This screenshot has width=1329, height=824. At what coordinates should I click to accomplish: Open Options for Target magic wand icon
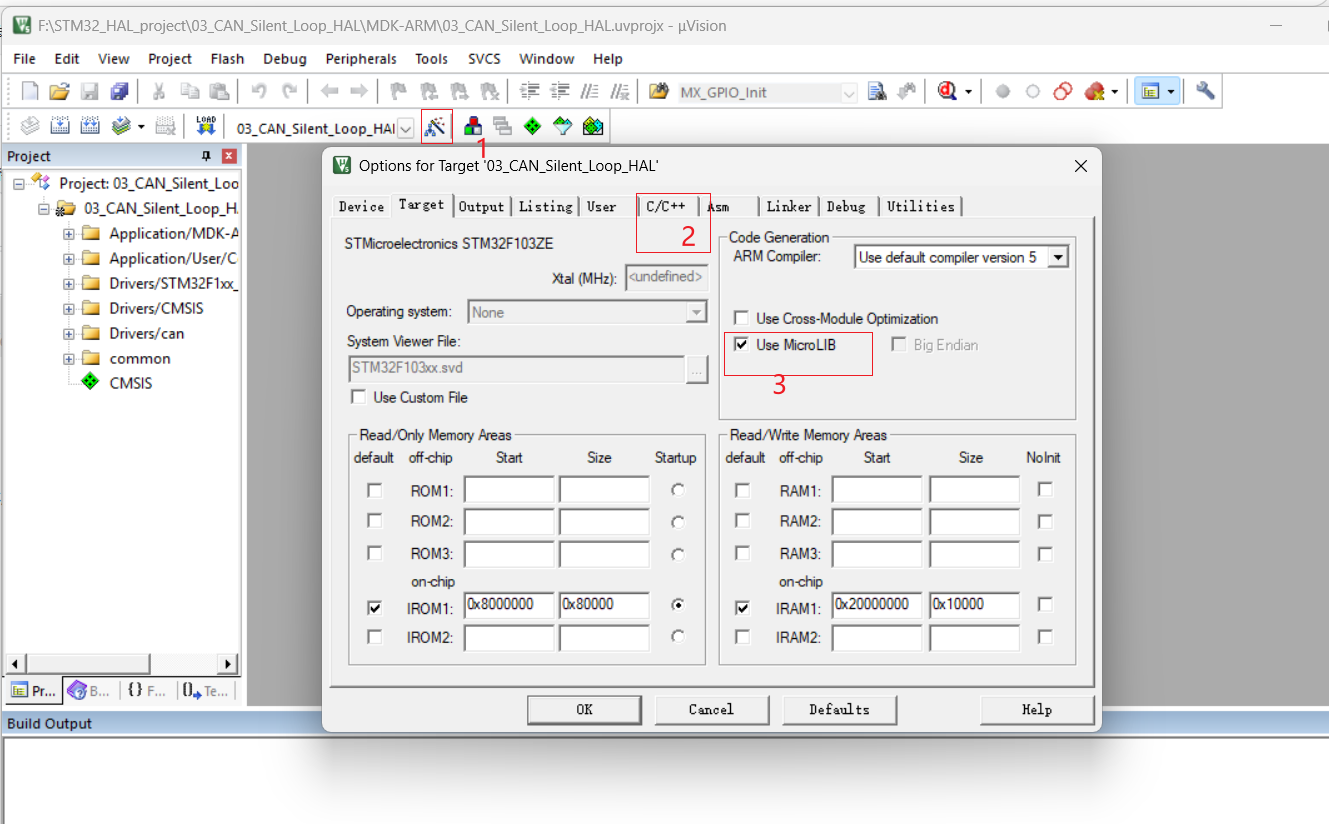(435, 127)
